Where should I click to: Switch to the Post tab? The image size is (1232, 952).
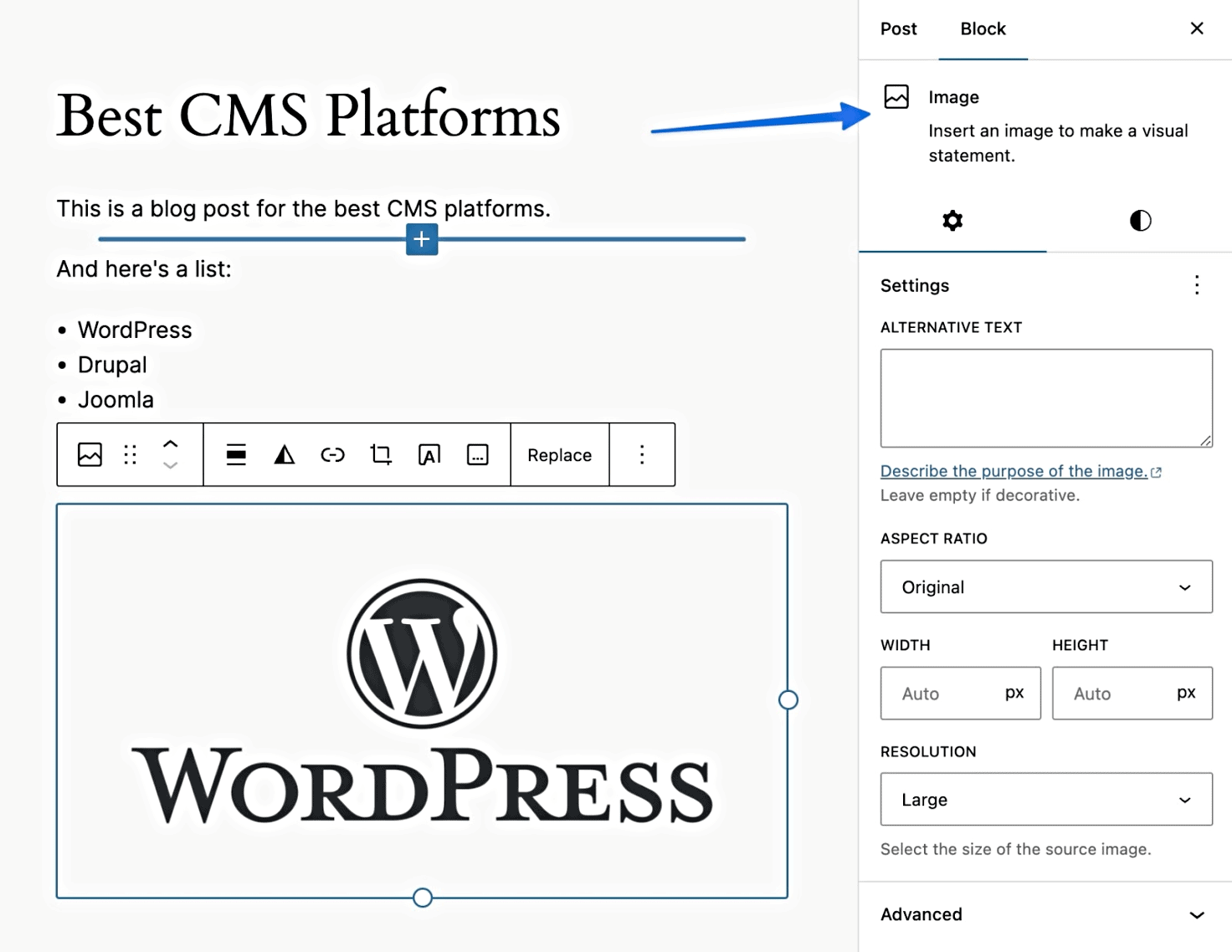tap(898, 28)
